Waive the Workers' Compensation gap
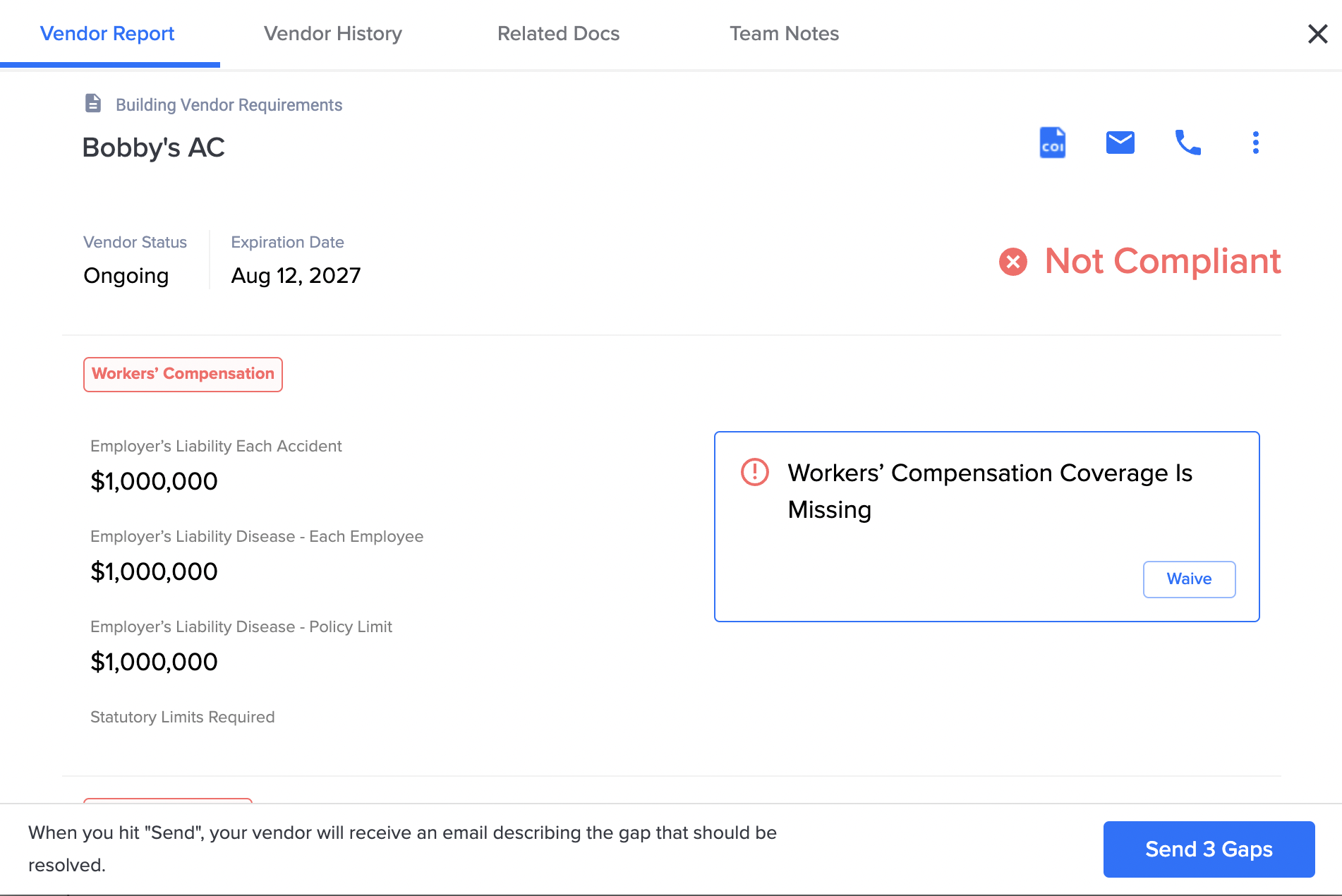1342x896 pixels. [x=1189, y=579]
